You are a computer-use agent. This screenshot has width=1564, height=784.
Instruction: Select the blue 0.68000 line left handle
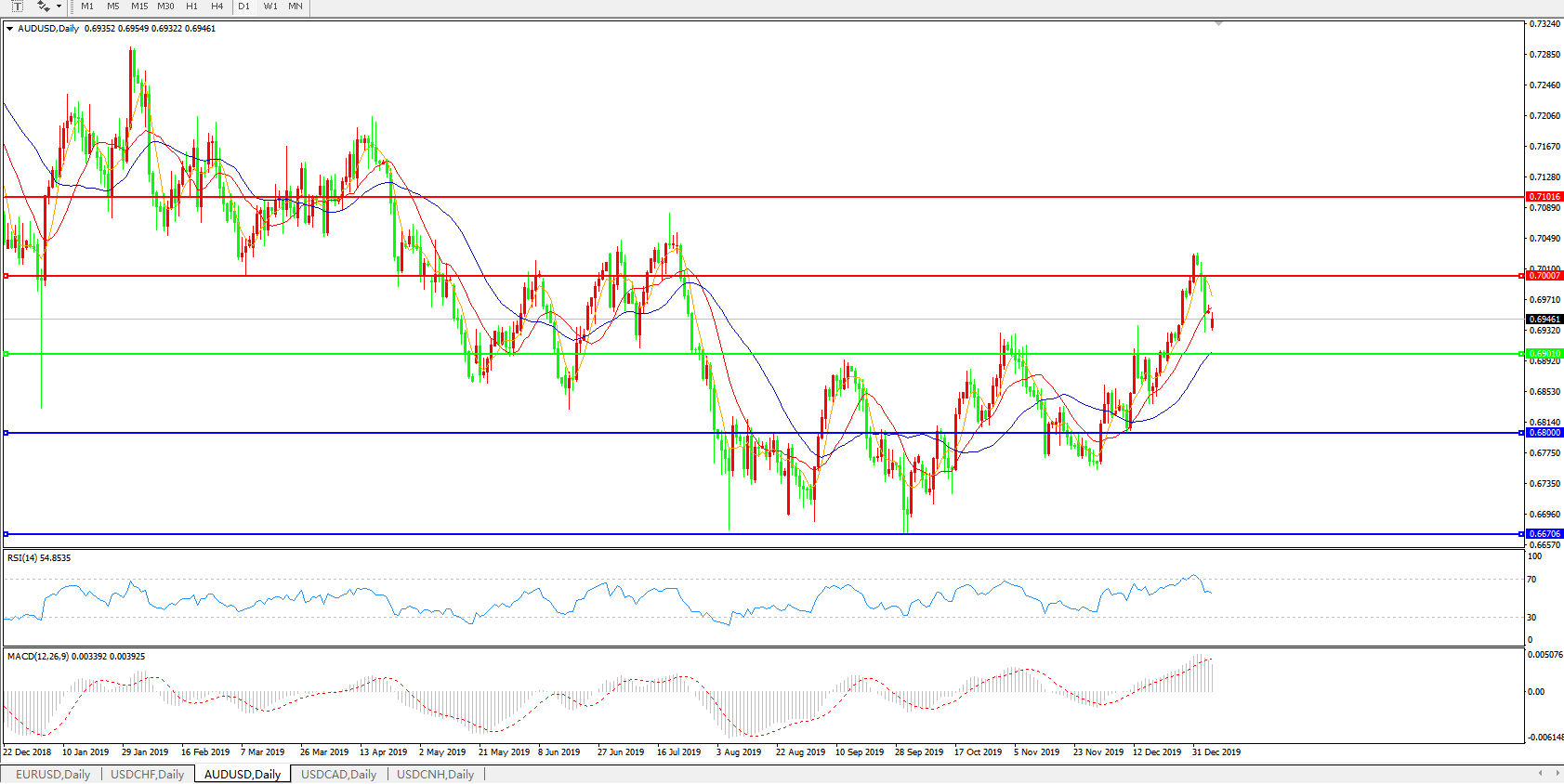tap(6, 433)
